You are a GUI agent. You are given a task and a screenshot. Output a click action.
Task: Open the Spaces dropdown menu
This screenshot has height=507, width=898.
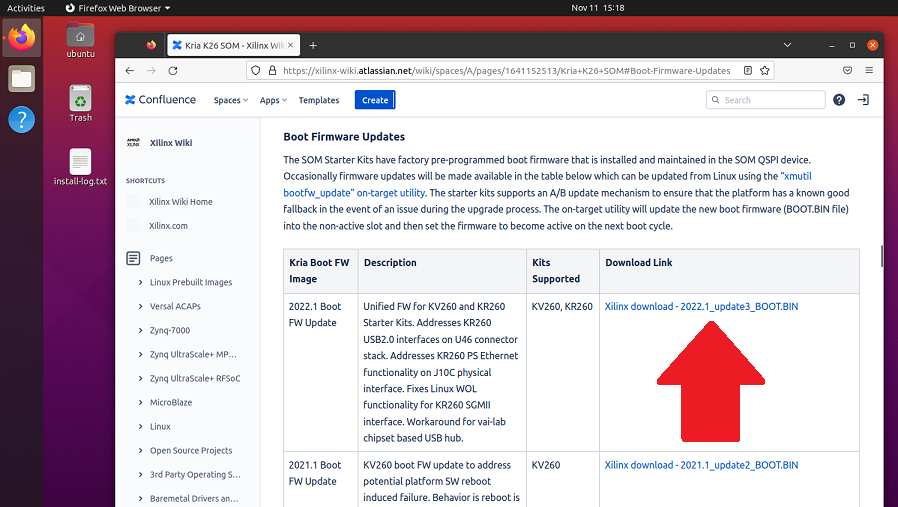tap(231, 100)
